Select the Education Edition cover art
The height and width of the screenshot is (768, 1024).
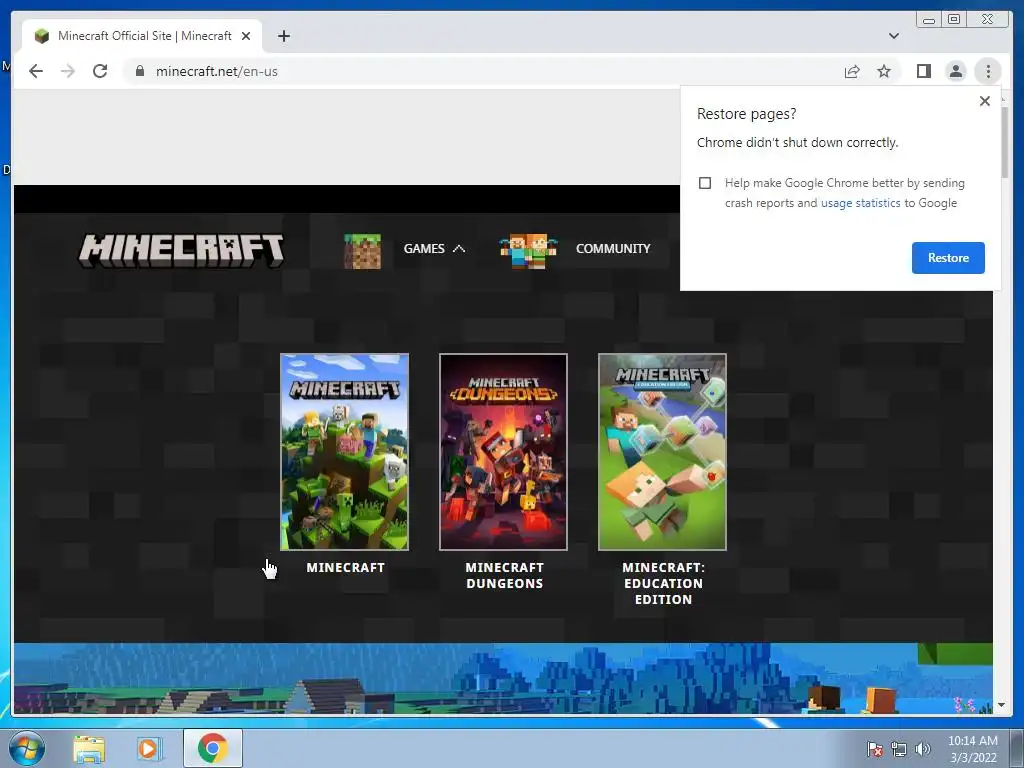pyautogui.click(x=662, y=452)
